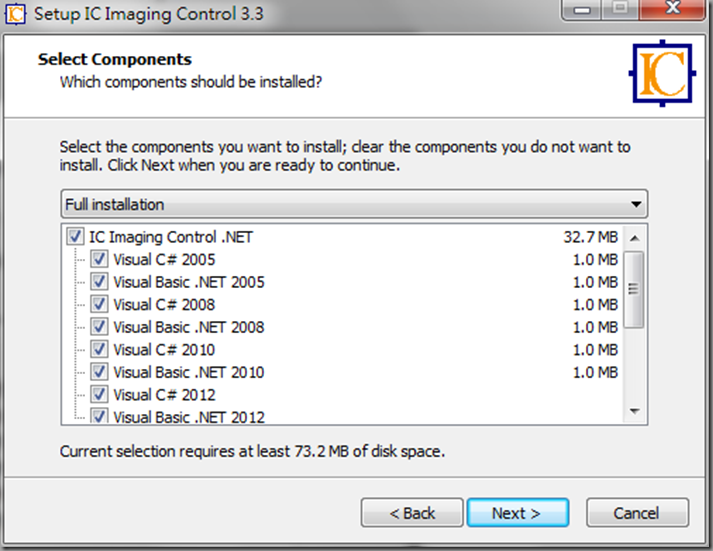Toggle the Visual C# 2012 checkbox
Image resolution: width=713 pixels, height=551 pixels.
click(x=99, y=395)
